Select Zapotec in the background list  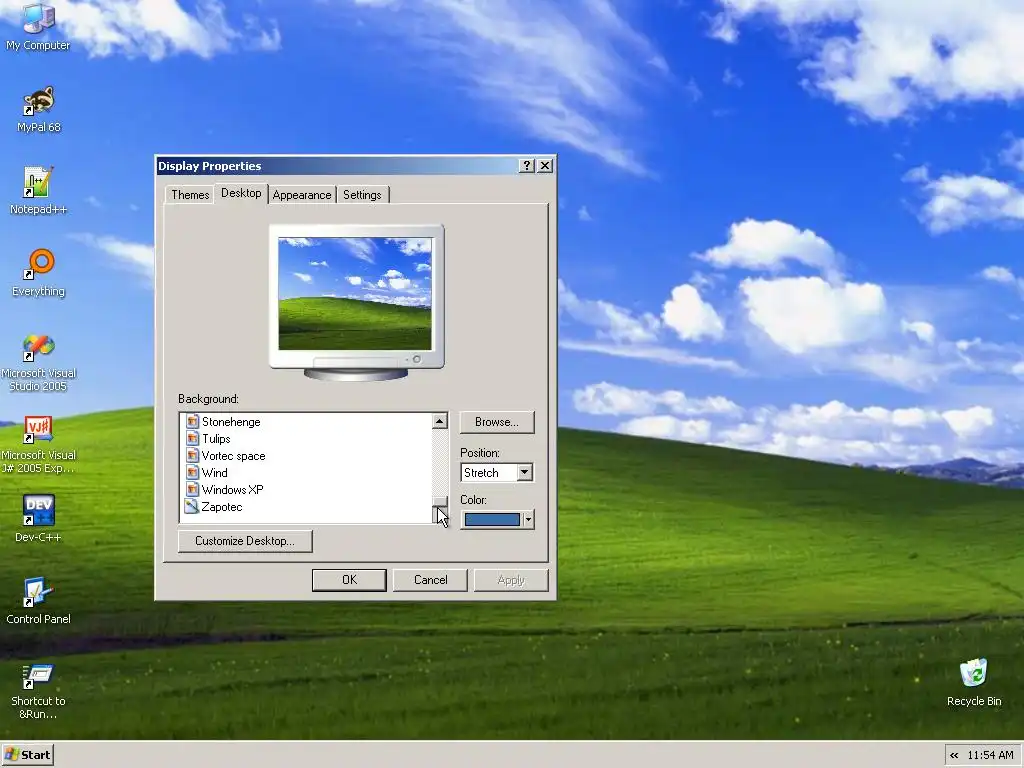[x=222, y=507]
